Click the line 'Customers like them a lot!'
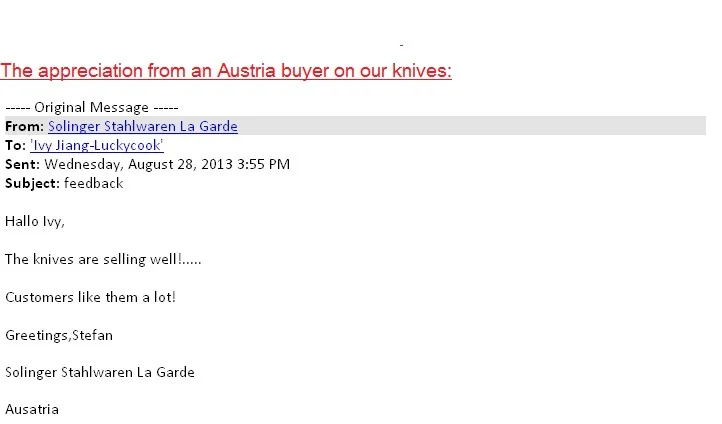This screenshot has width=722, height=424. pyautogui.click(x=91, y=297)
